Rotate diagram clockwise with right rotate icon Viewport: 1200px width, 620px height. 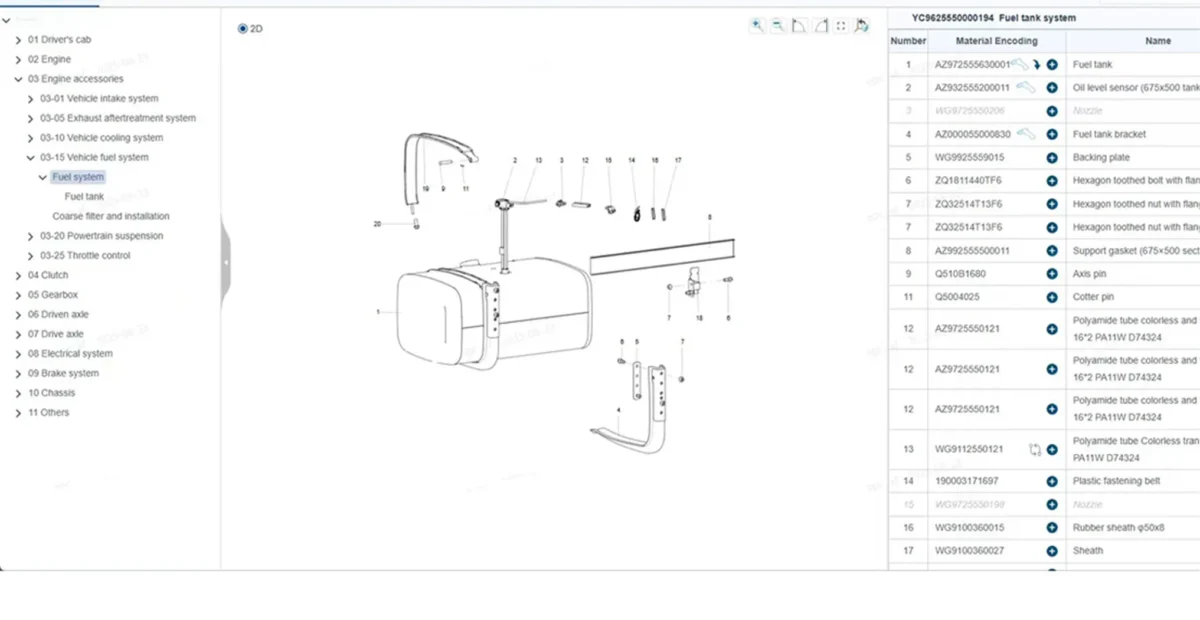[820, 26]
